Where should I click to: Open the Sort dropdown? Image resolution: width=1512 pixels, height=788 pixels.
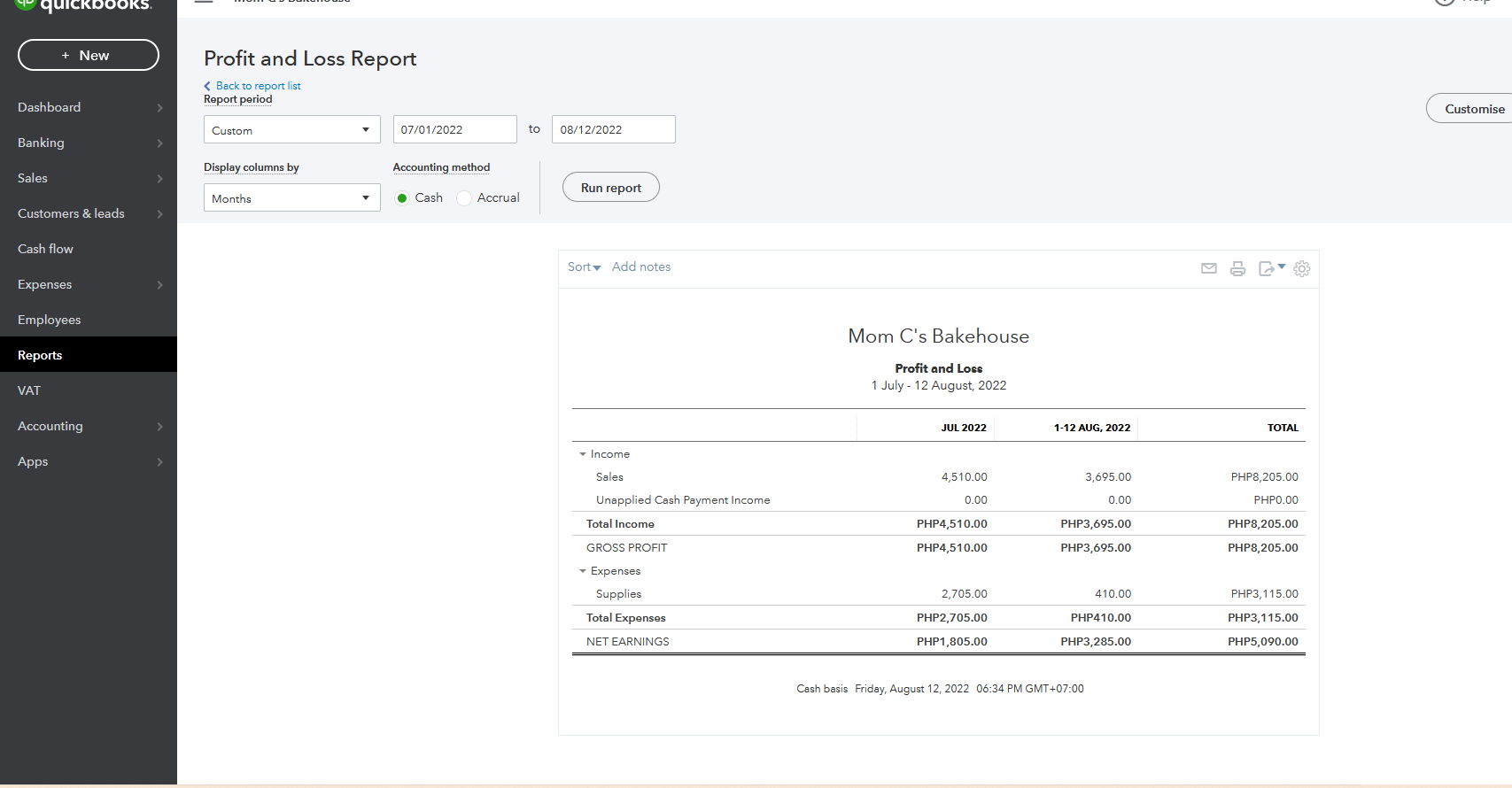point(584,267)
